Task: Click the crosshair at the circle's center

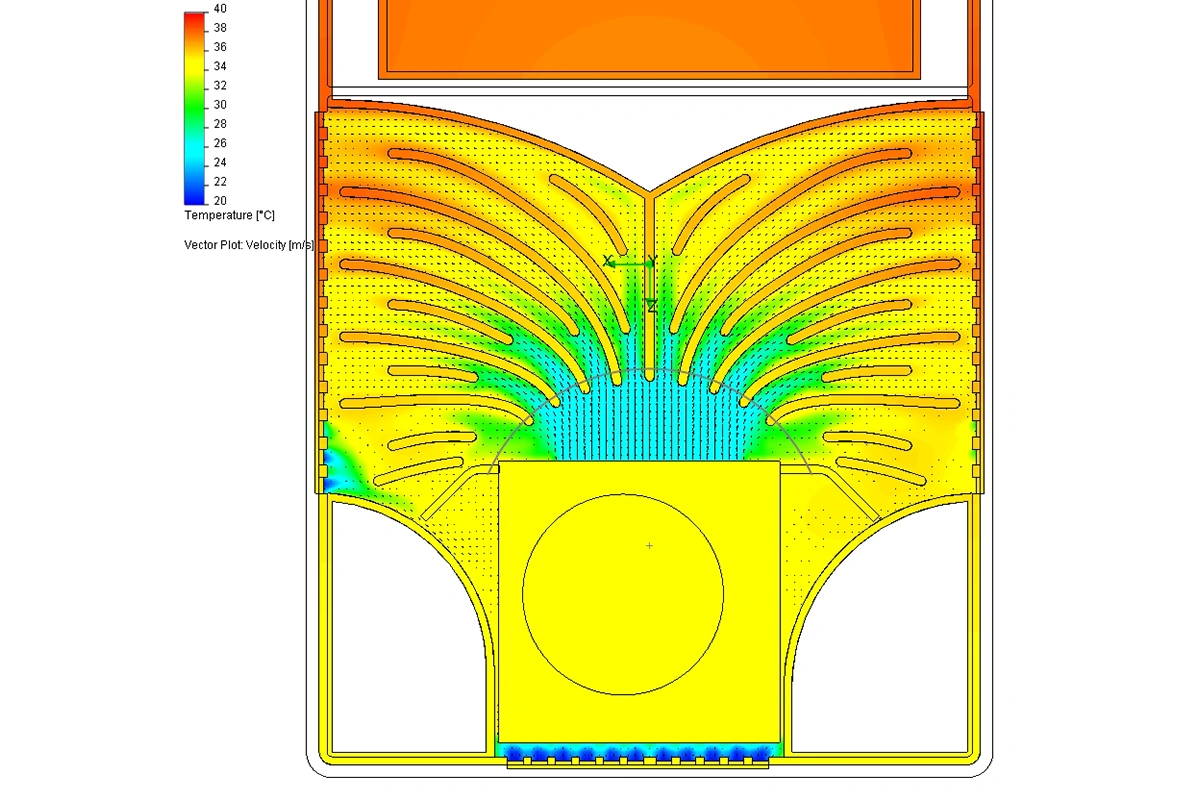Action: [650, 546]
